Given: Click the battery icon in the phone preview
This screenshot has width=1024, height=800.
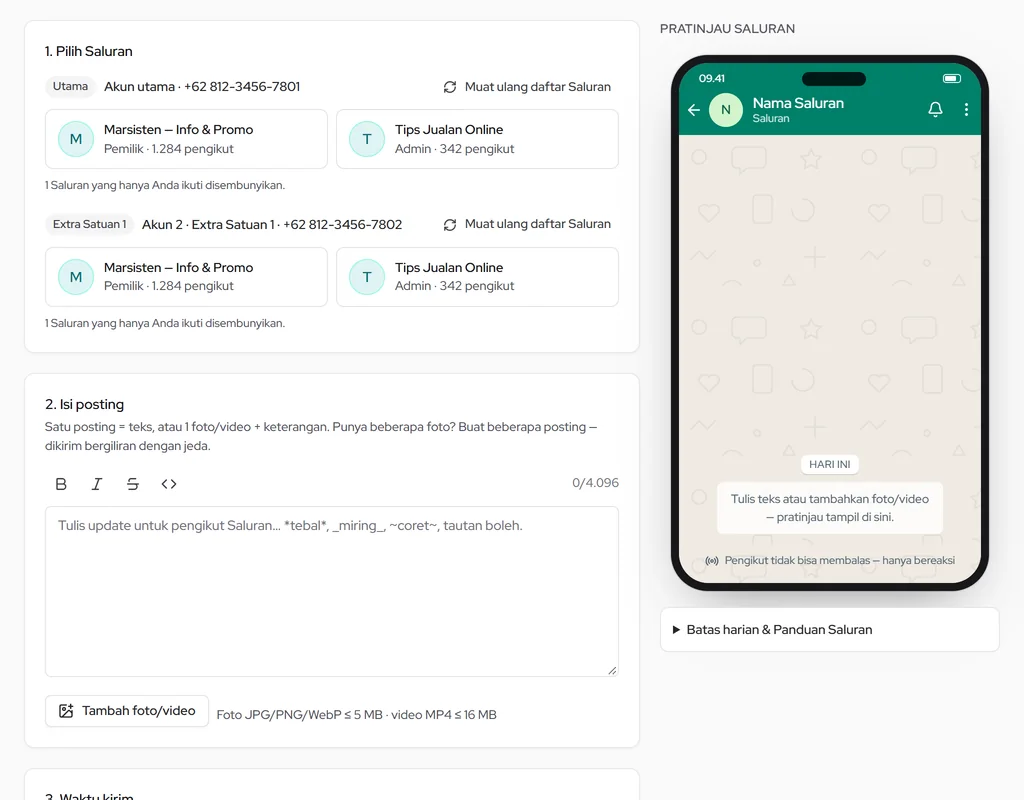Looking at the screenshot, I should click(952, 78).
